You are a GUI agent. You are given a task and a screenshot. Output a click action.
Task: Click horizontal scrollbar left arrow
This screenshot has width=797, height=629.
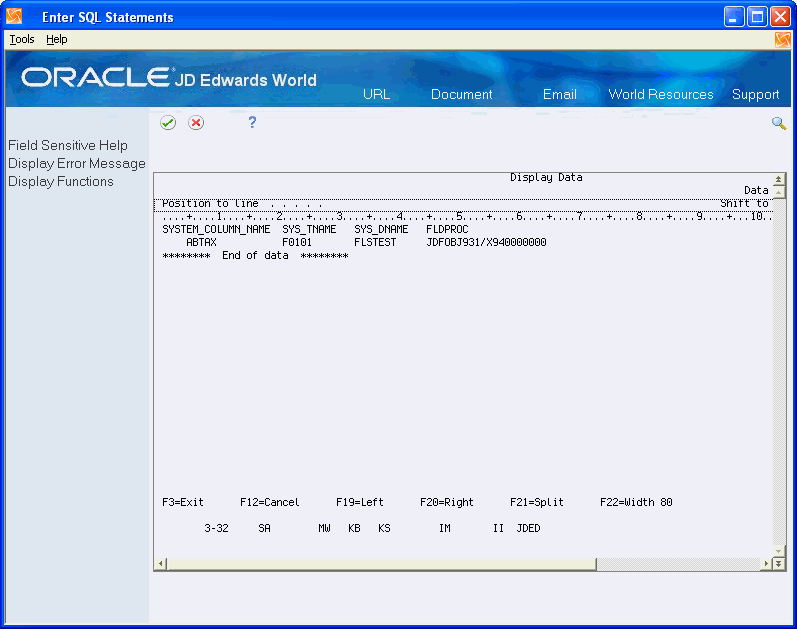(161, 563)
